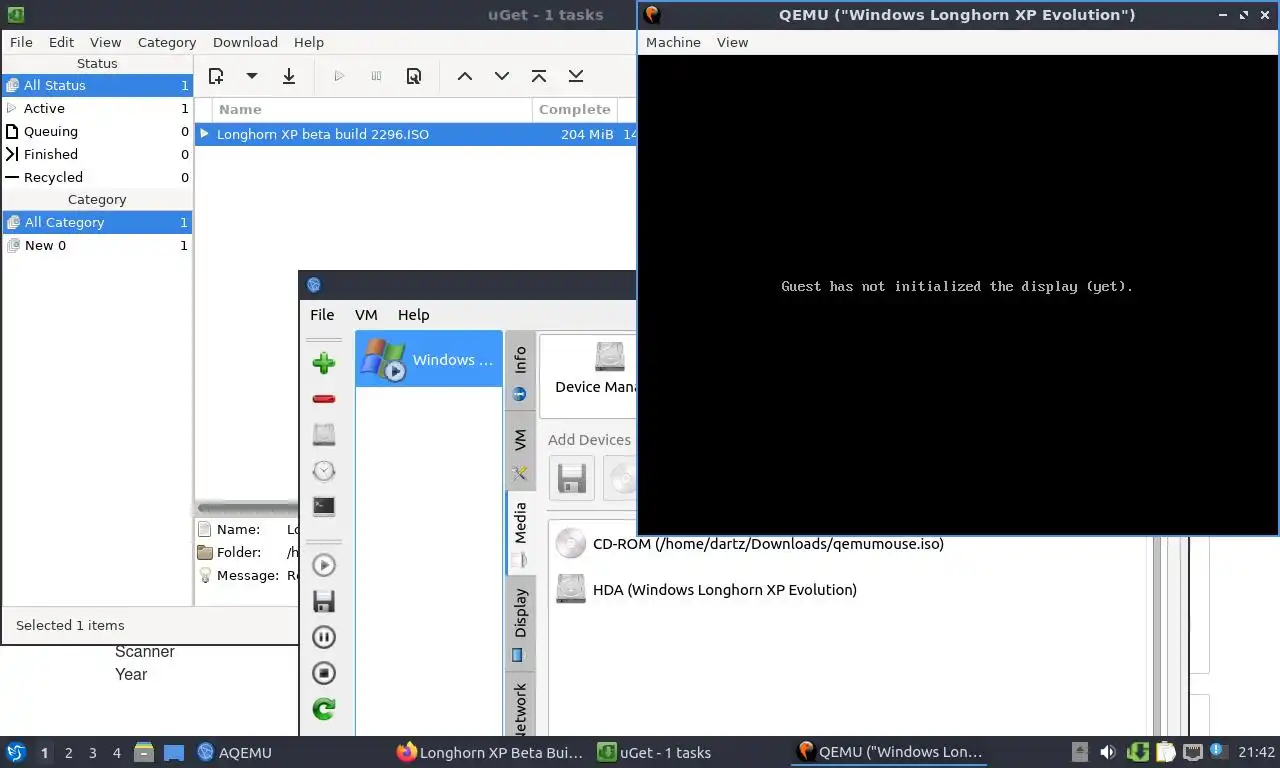The image size is (1280, 768).
Task: Open the start menu on taskbar
Action: tap(15, 752)
